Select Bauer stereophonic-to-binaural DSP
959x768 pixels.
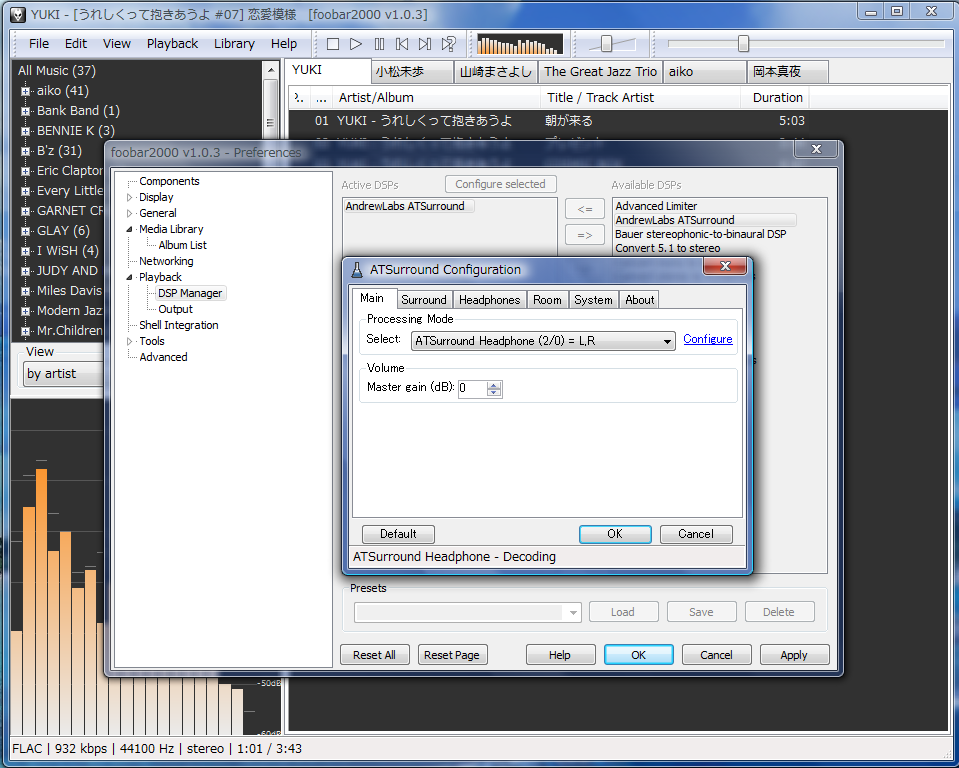click(x=701, y=234)
